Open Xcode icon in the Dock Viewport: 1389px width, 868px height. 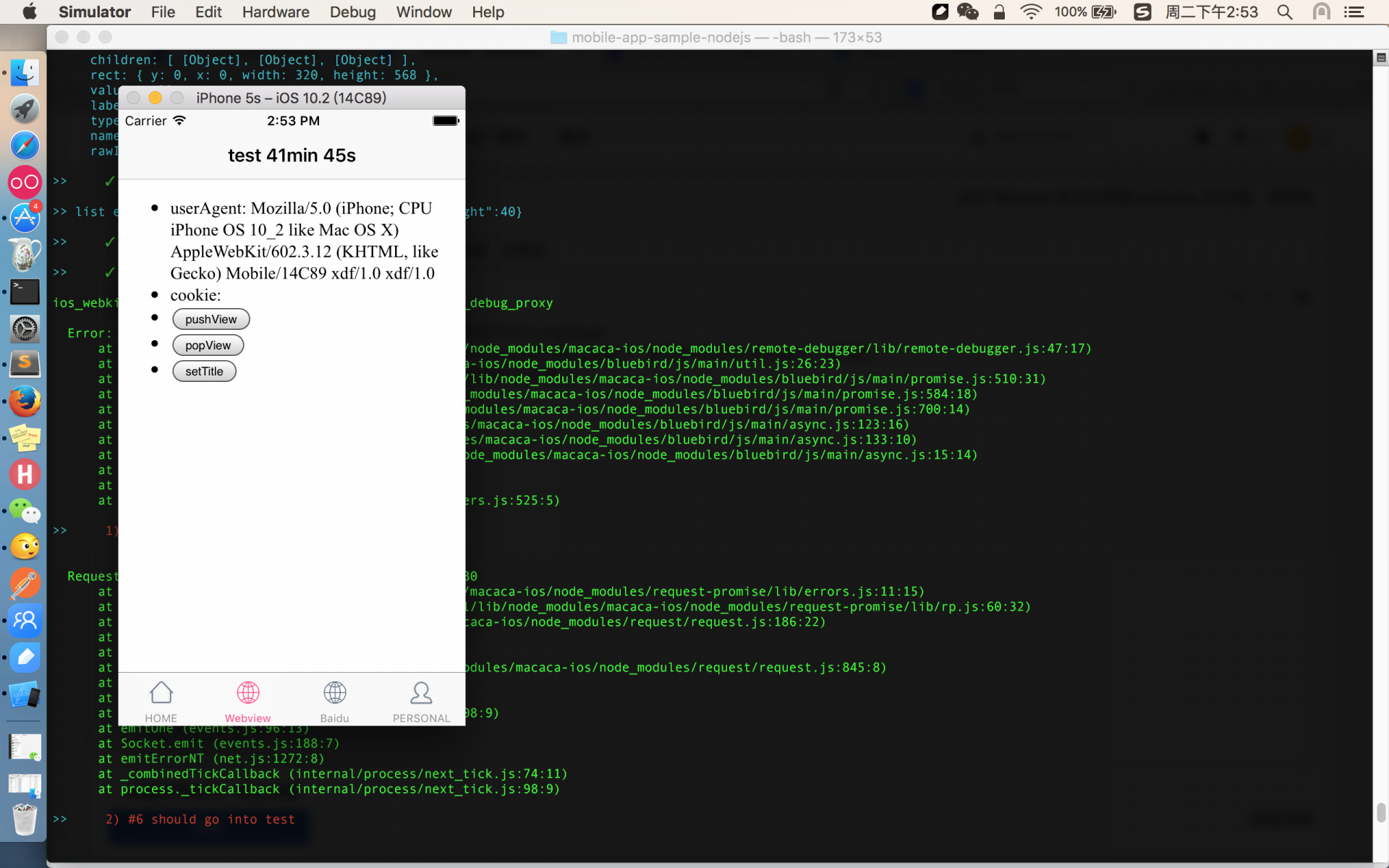(25, 694)
